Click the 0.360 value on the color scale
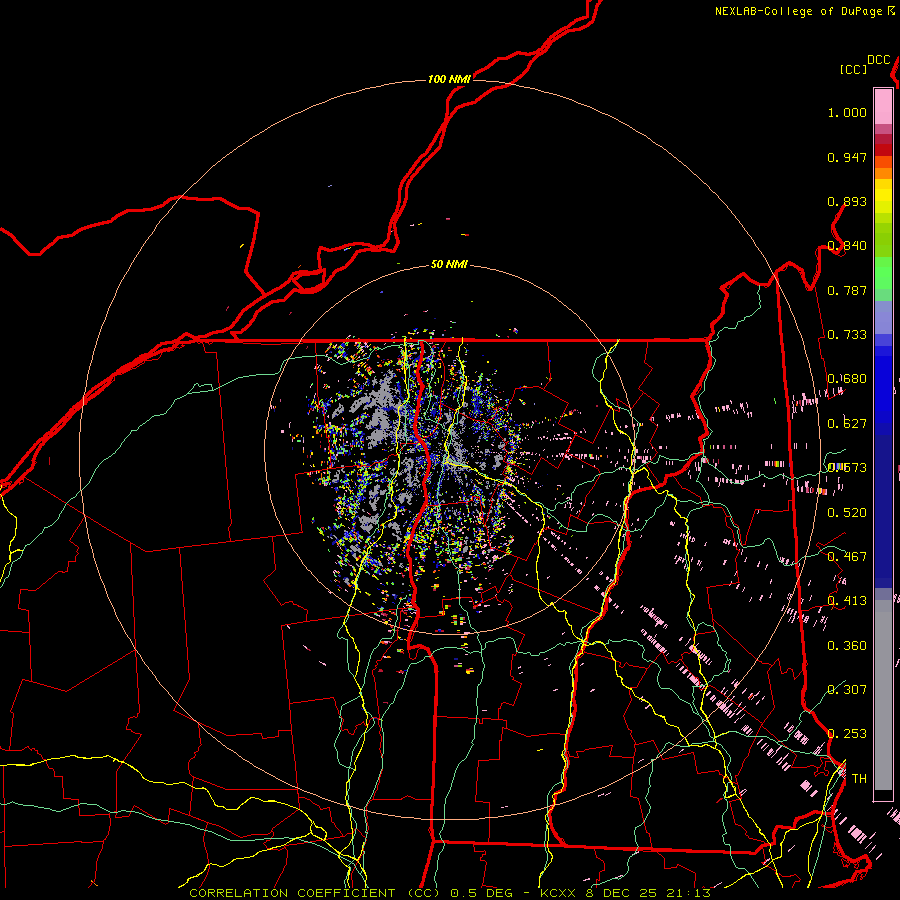This screenshot has width=900, height=900. pyautogui.click(x=847, y=646)
